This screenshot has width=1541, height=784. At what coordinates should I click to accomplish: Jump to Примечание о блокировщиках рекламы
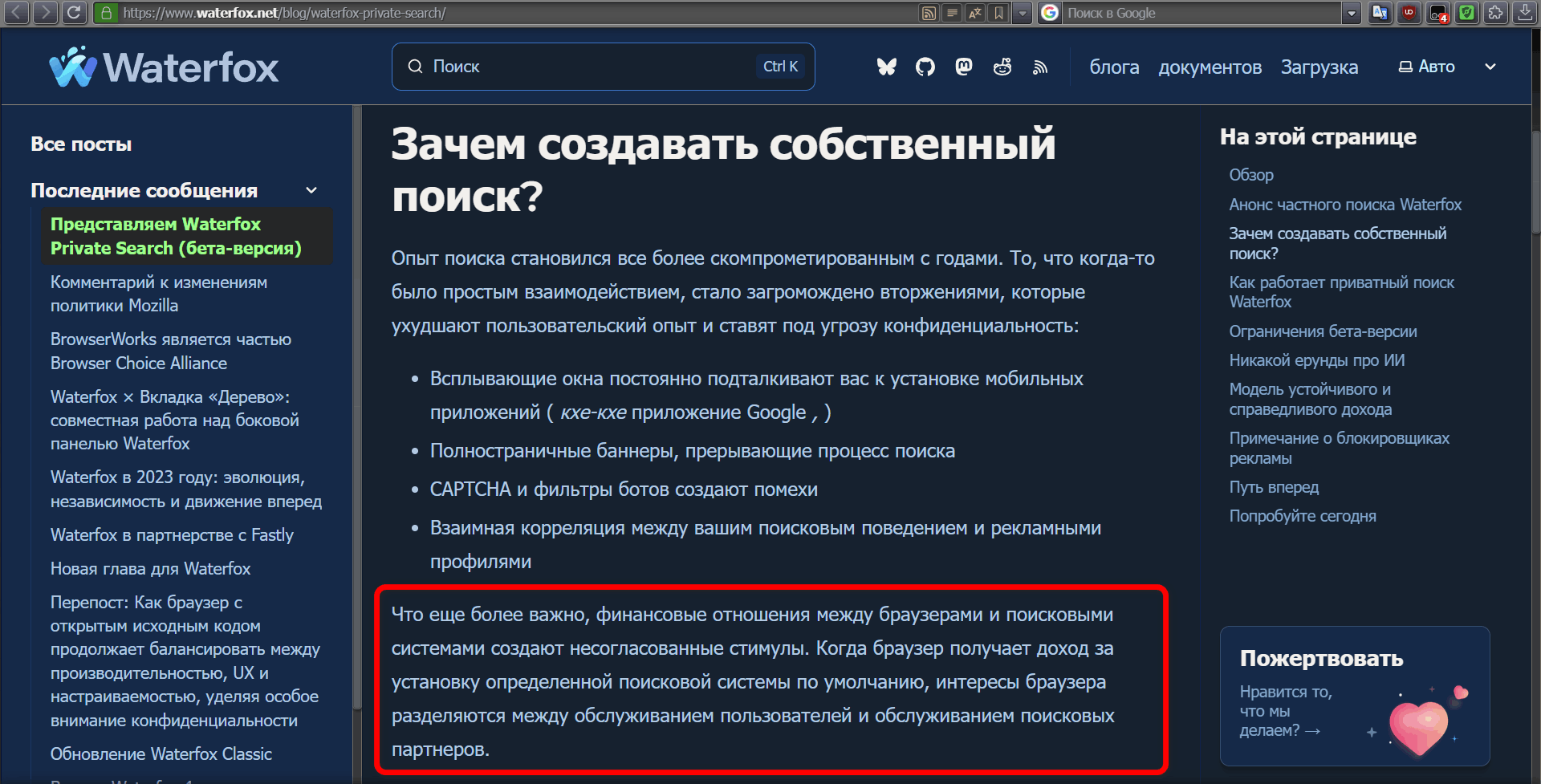1340,448
